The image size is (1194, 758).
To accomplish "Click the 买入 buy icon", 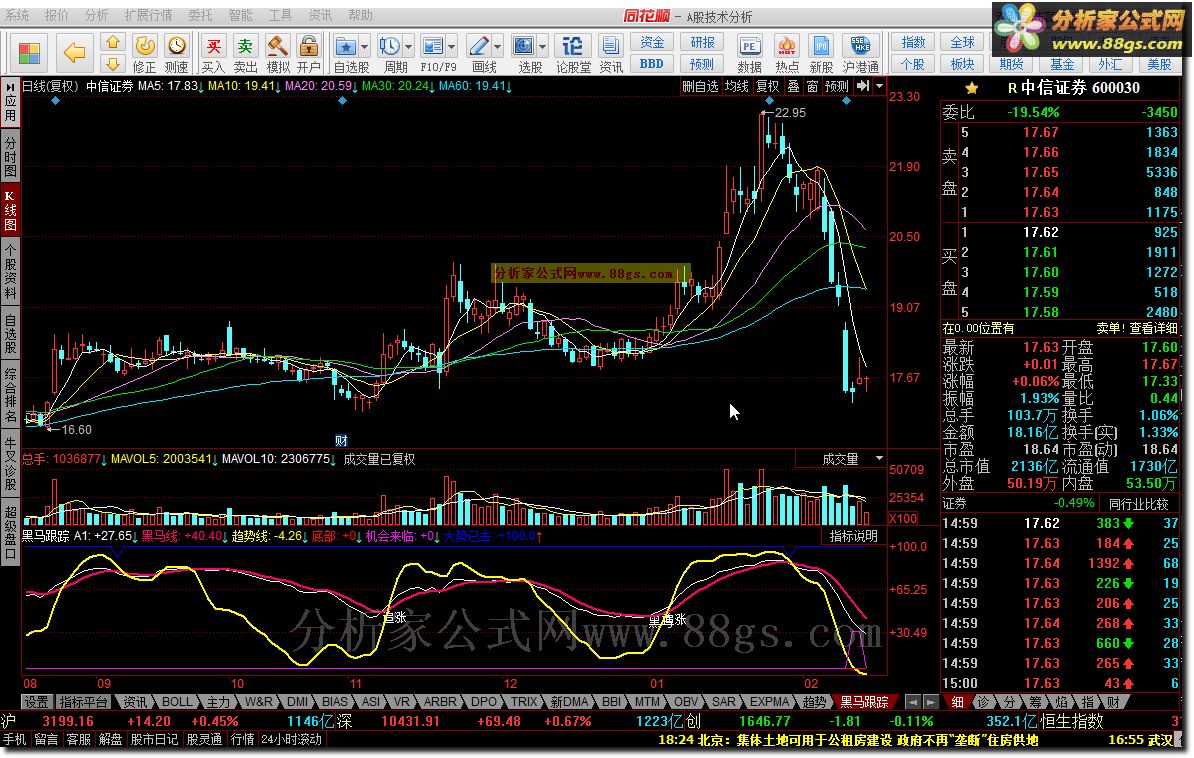I will coord(213,53).
